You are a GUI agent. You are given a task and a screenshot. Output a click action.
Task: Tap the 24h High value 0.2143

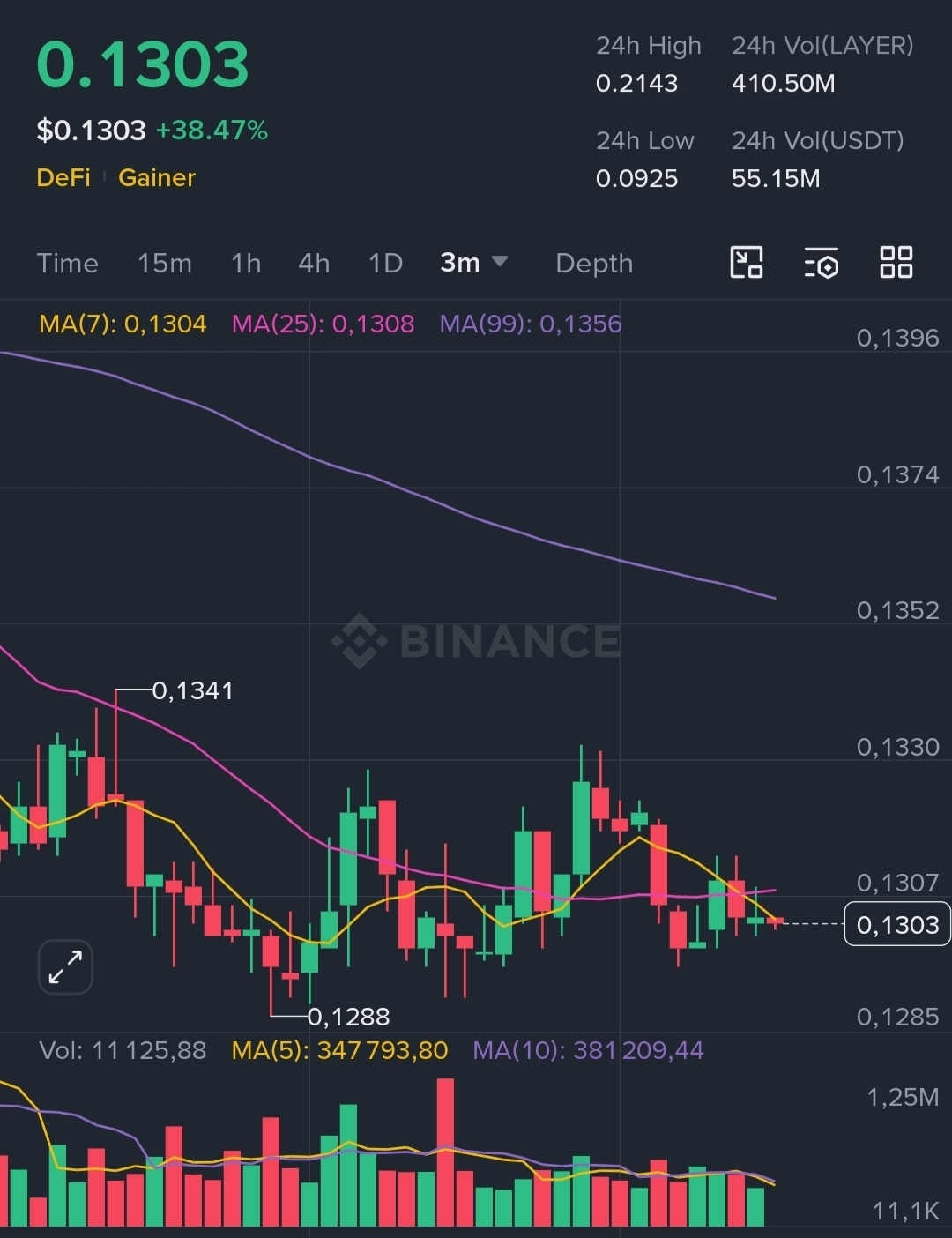(x=636, y=83)
